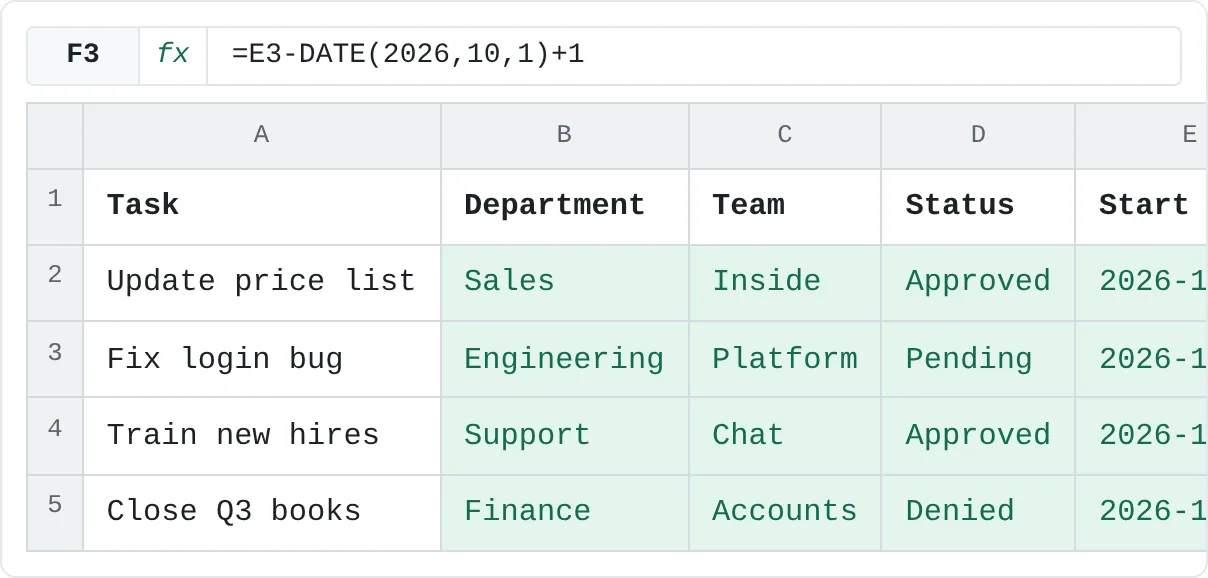Image resolution: width=1208 pixels, height=578 pixels.
Task: Select the "Finance" department cell
Action: [x=565, y=512]
